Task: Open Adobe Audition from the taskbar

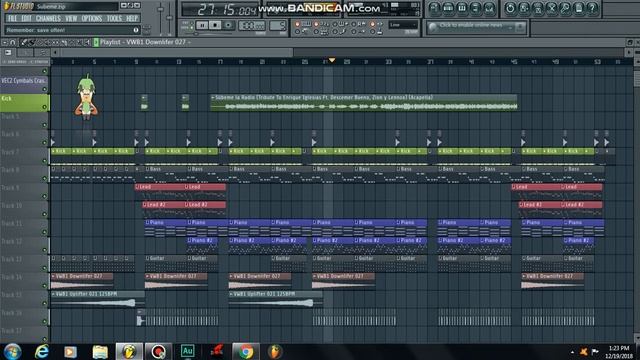Action: [x=188, y=351]
